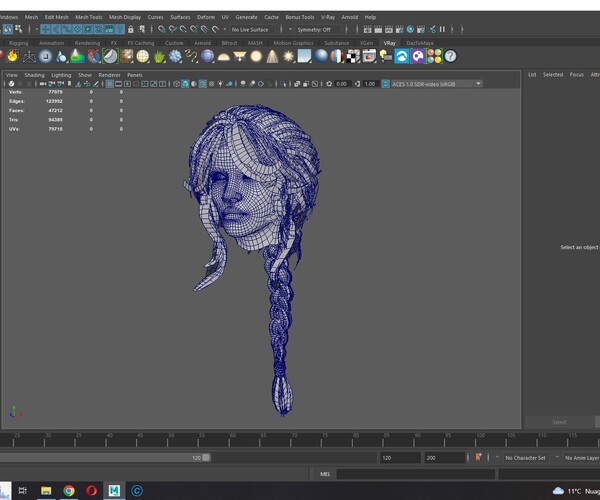This screenshot has width=600, height=500.
Task: Click the V-Ray spotlight cone shelf icon
Action: click(x=272, y=57)
